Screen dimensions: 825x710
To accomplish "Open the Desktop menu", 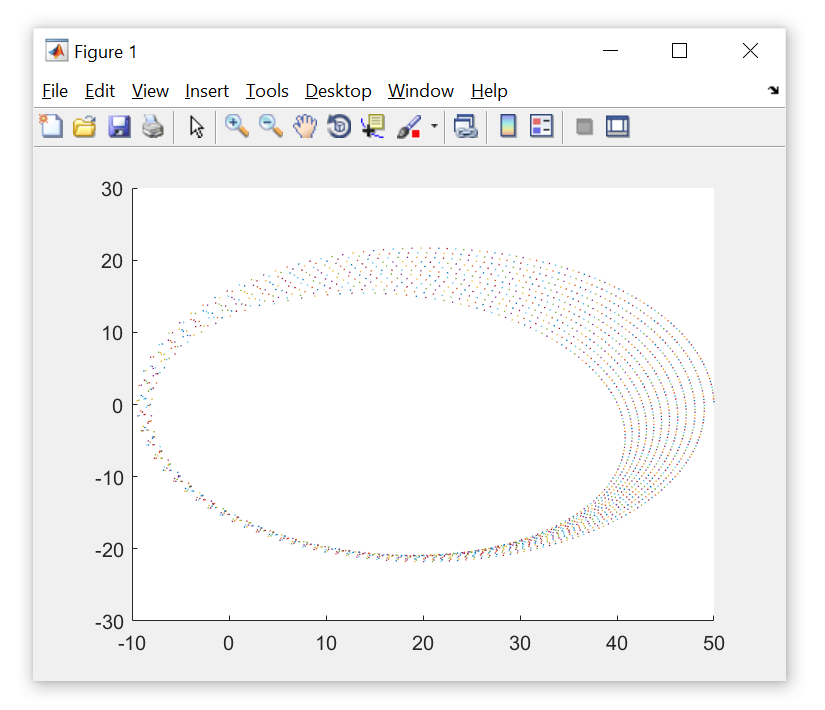I will (x=338, y=91).
